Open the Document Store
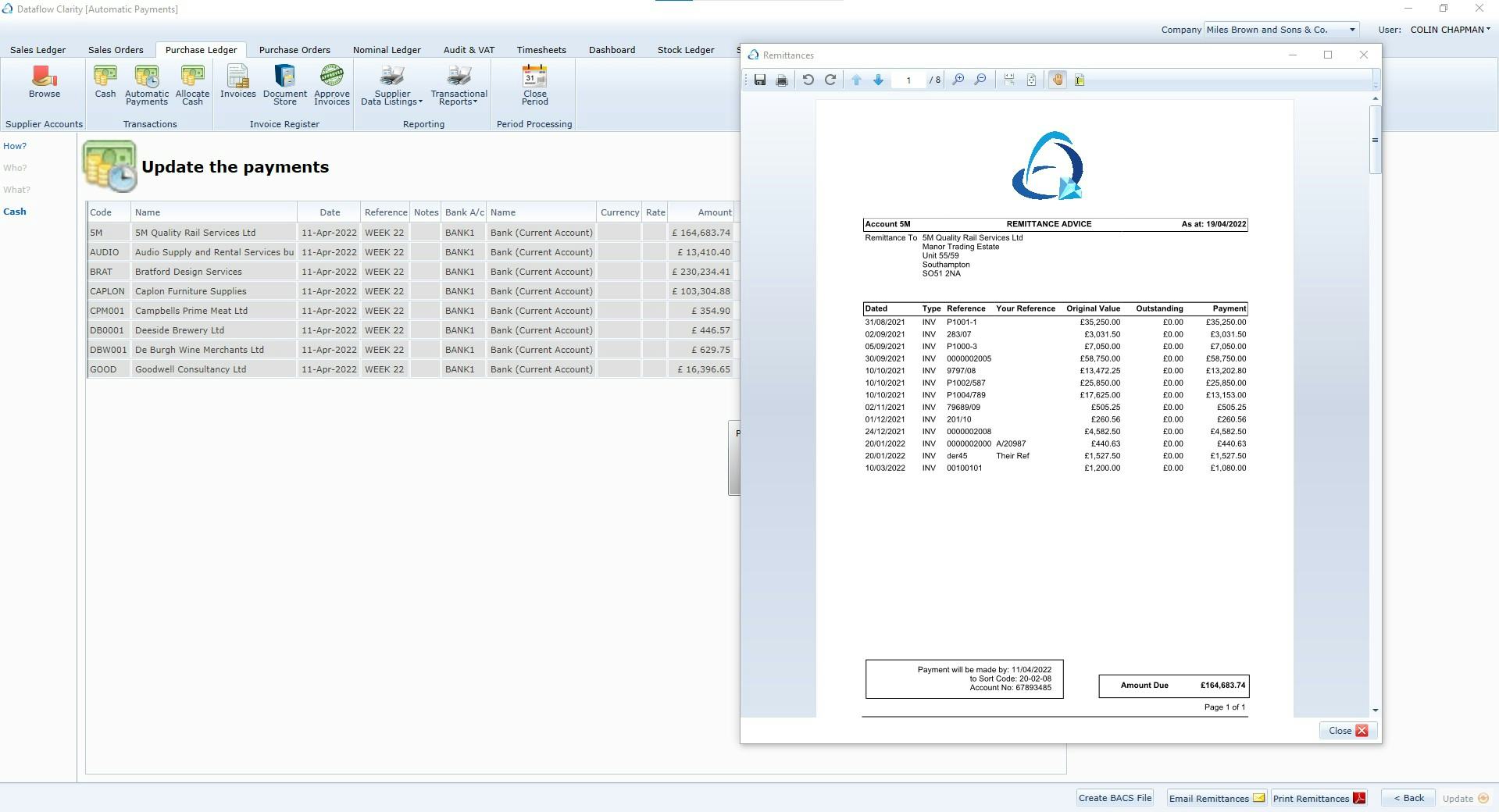The width and height of the screenshot is (1499, 812). tap(285, 85)
